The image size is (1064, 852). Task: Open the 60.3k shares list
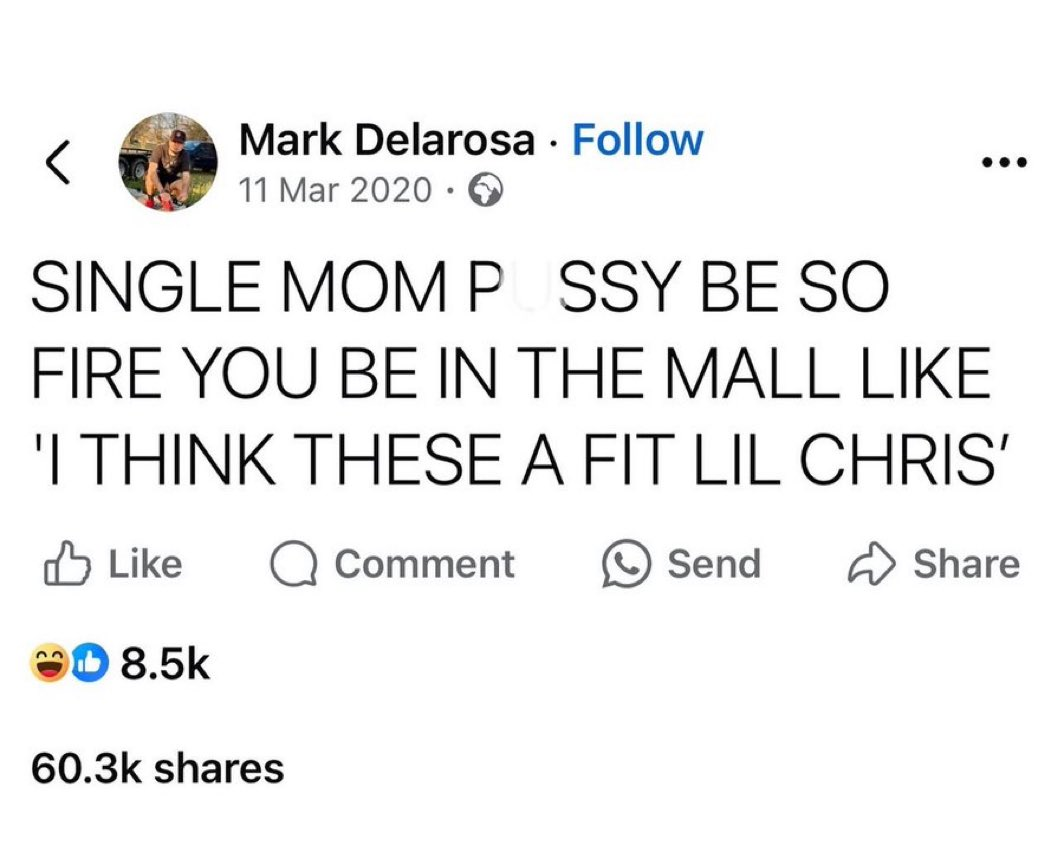[158, 768]
